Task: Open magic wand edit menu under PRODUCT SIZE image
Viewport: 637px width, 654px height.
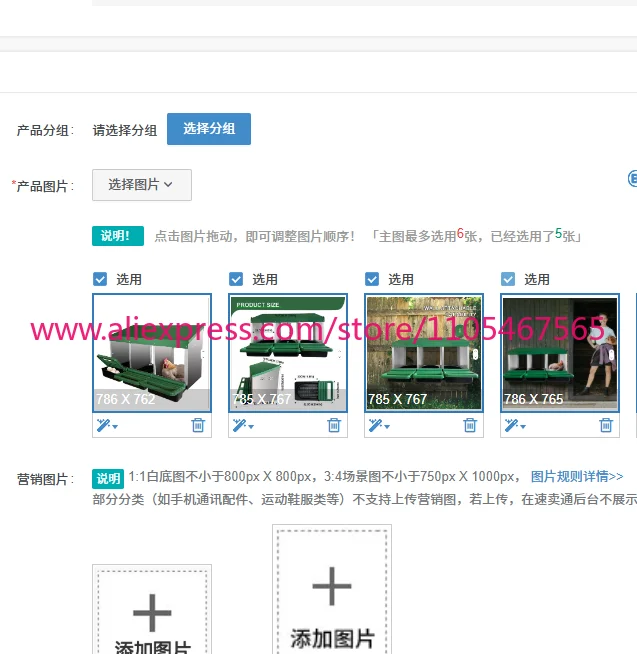Action: click(x=243, y=425)
